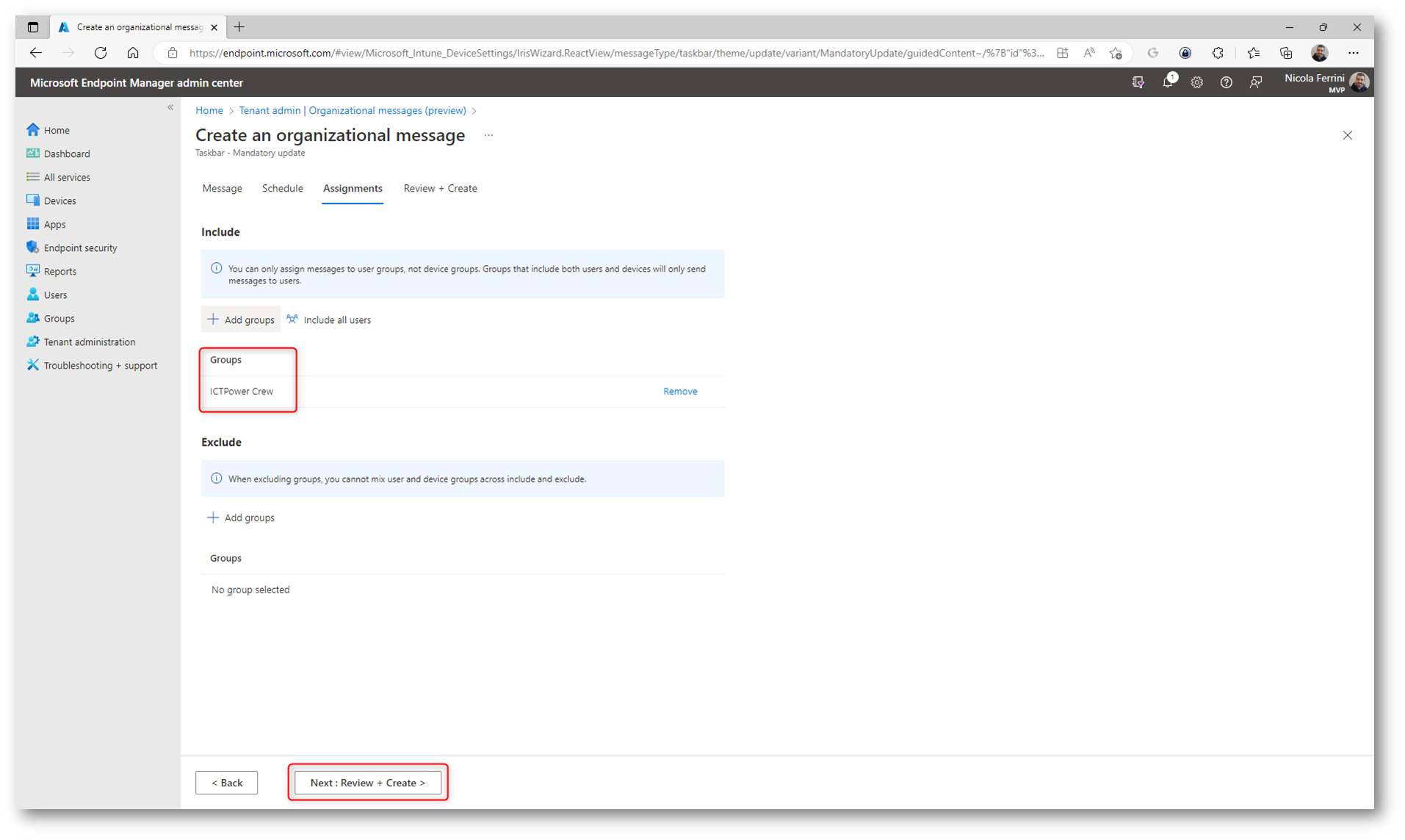Open the ellipsis menu beside page title

(x=488, y=135)
